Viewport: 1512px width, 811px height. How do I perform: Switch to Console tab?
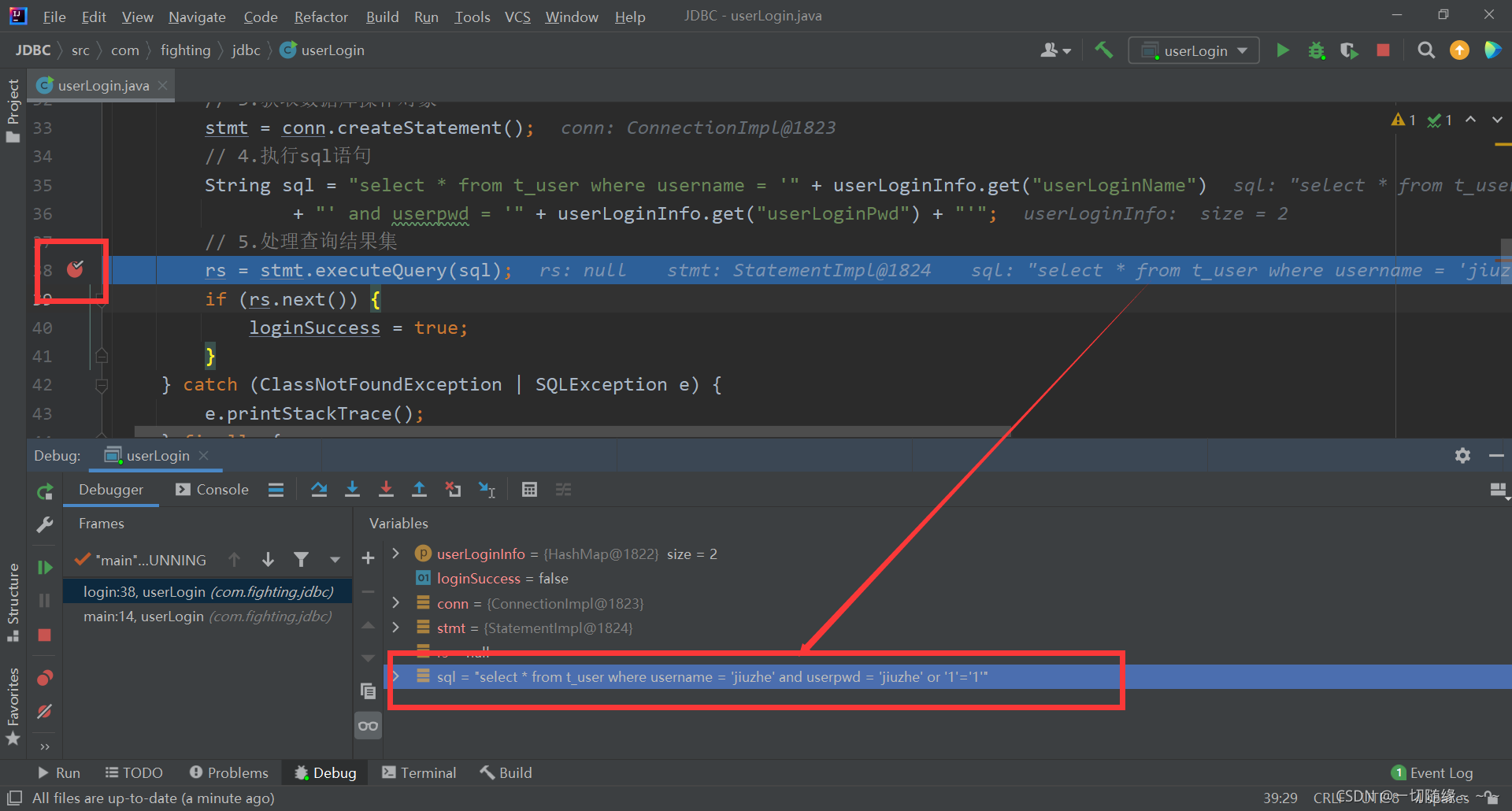coord(213,490)
